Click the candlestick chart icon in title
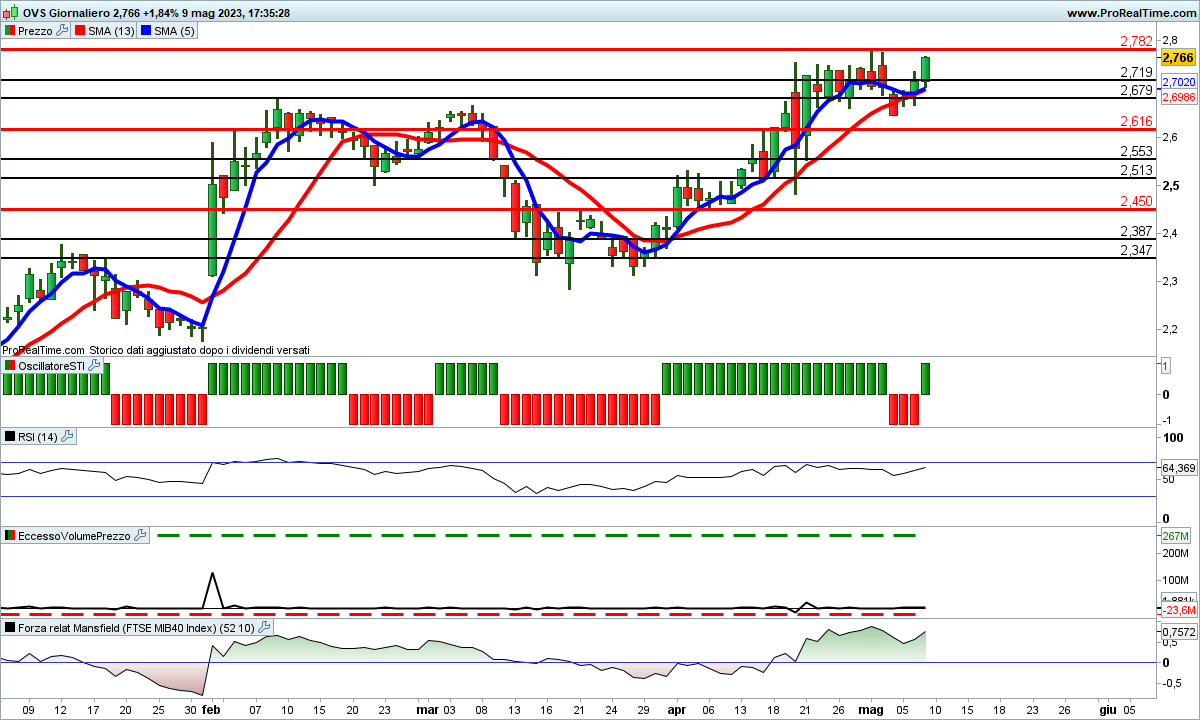 click(x=11, y=13)
